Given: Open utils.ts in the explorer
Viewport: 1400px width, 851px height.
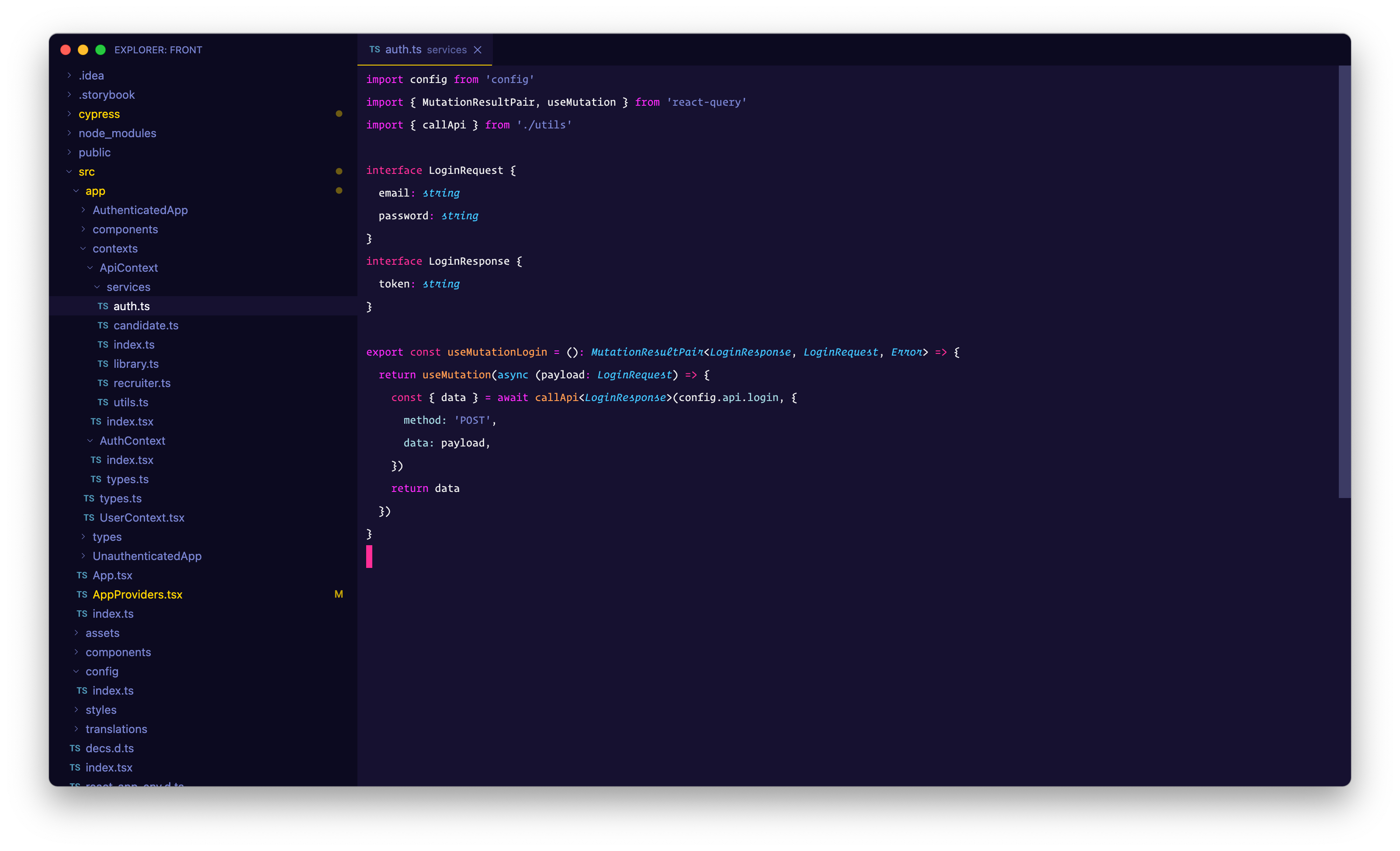Looking at the screenshot, I should 131,402.
